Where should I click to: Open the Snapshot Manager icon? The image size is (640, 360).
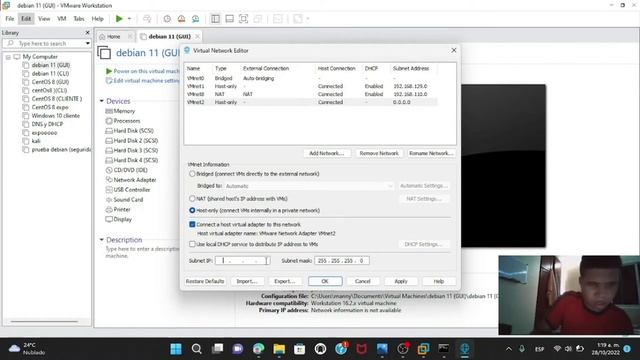[196, 19]
